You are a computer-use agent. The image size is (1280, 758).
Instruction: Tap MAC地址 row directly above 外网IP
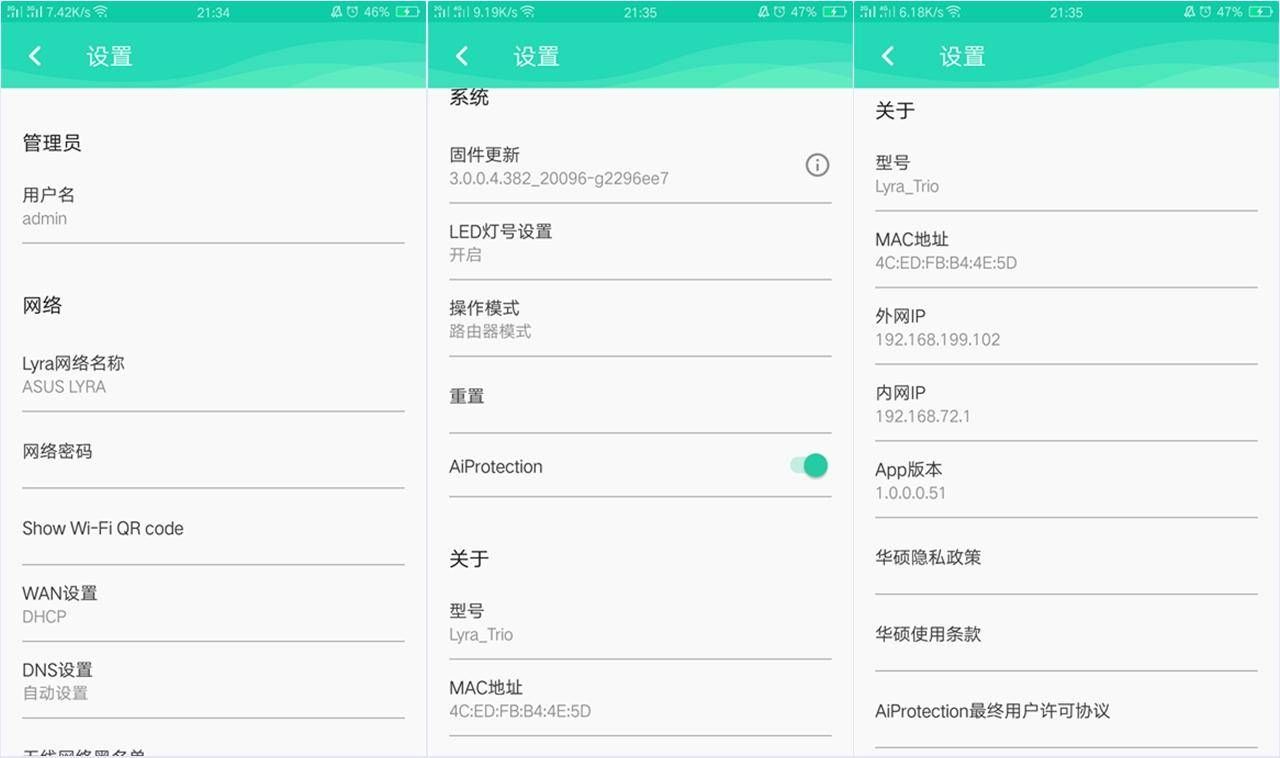(x=1066, y=251)
